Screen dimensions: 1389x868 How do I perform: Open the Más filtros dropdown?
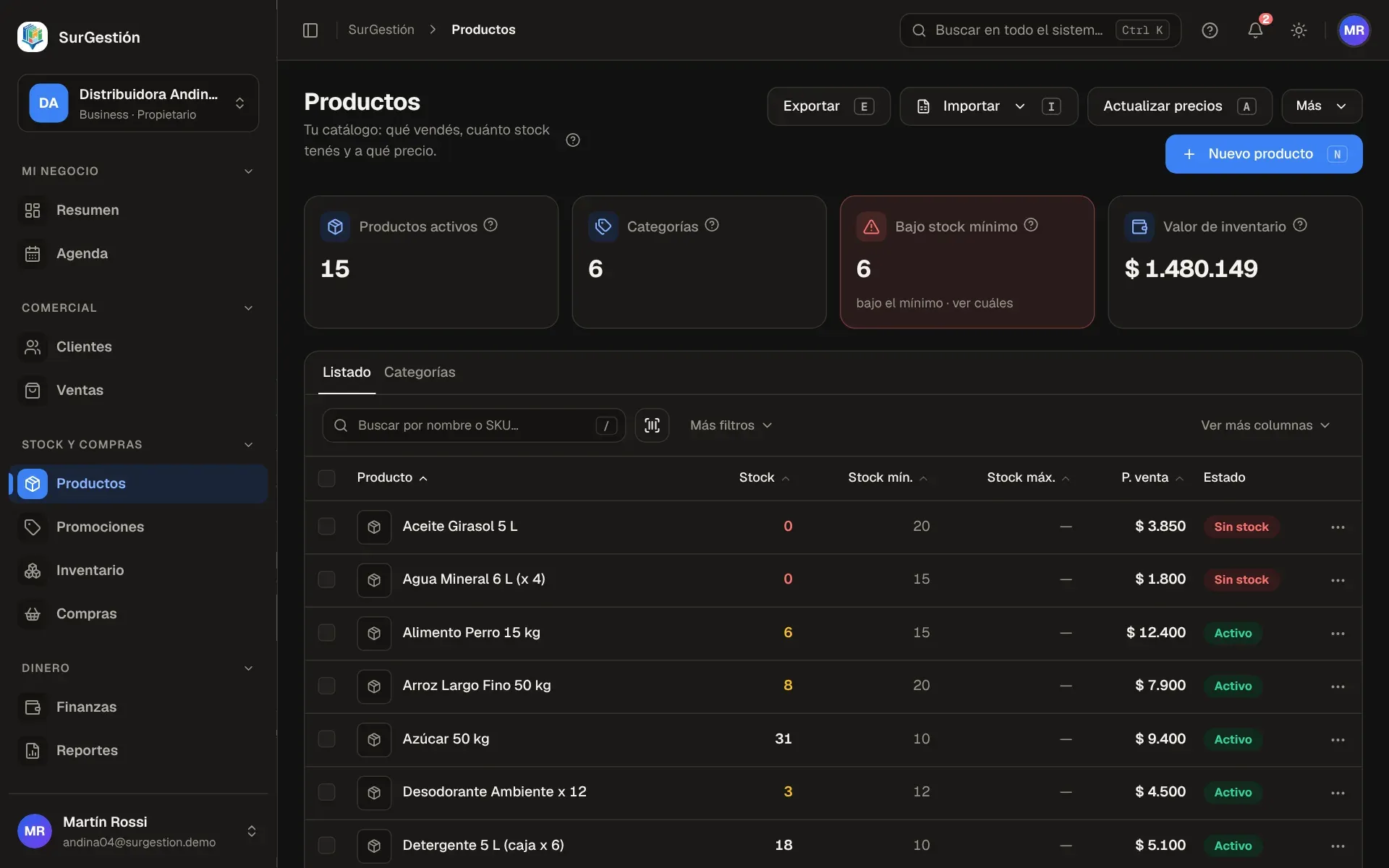[731, 425]
